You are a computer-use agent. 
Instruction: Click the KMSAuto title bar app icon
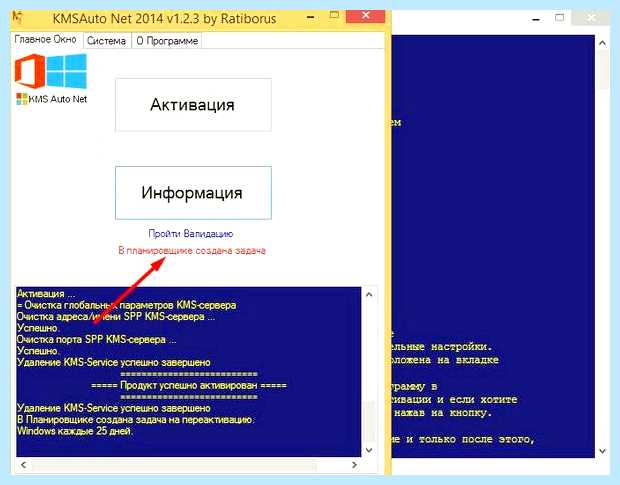[18, 17]
